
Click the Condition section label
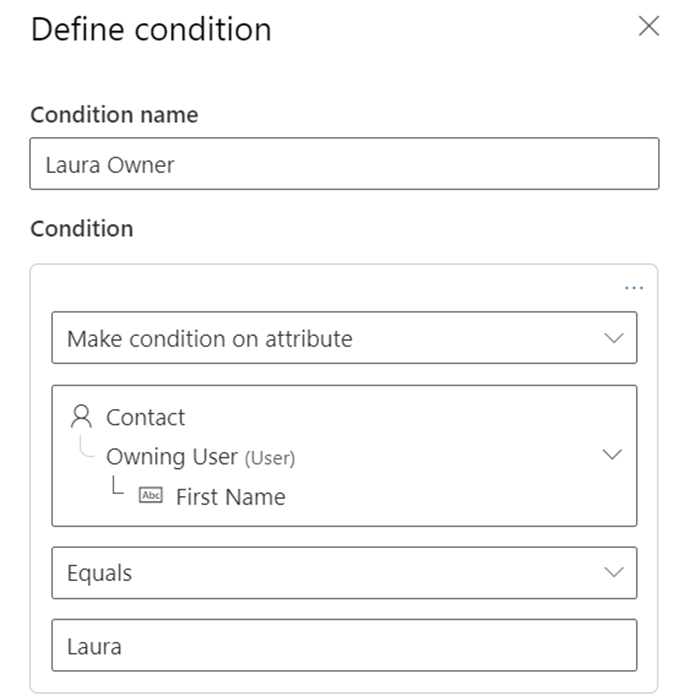(81, 228)
